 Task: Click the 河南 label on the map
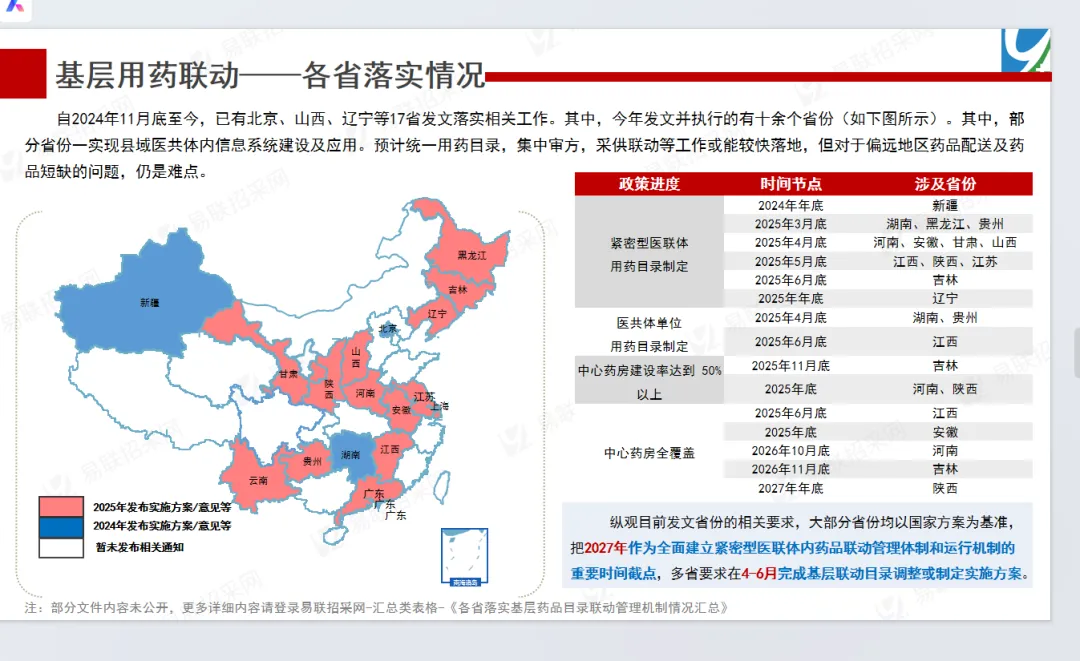[x=365, y=393]
